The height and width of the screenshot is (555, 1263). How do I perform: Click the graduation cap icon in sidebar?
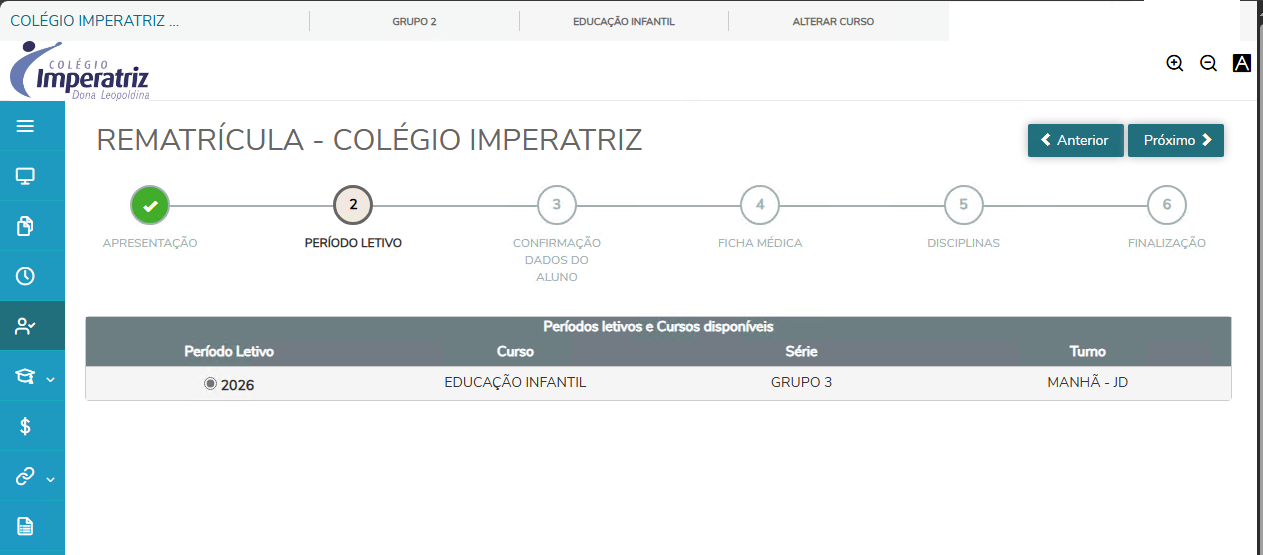pyautogui.click(x=25, y=376)
